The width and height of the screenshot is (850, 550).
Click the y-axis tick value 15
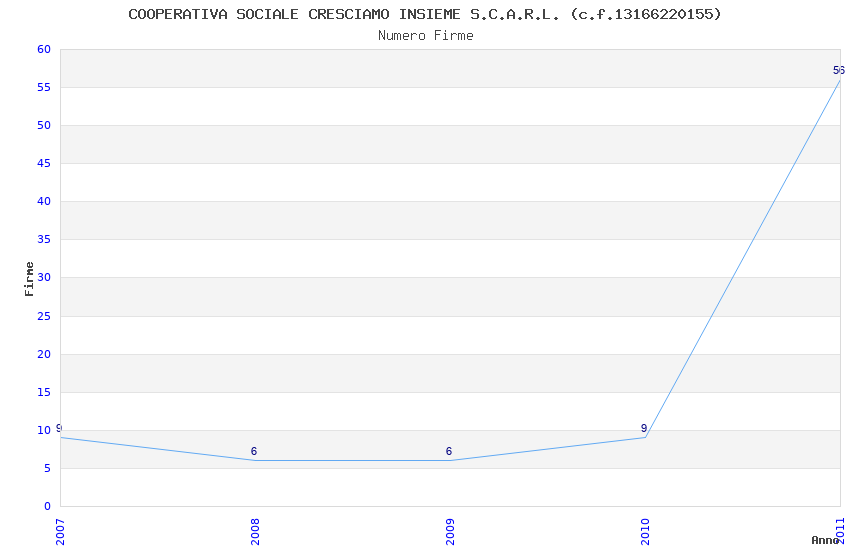44,392
